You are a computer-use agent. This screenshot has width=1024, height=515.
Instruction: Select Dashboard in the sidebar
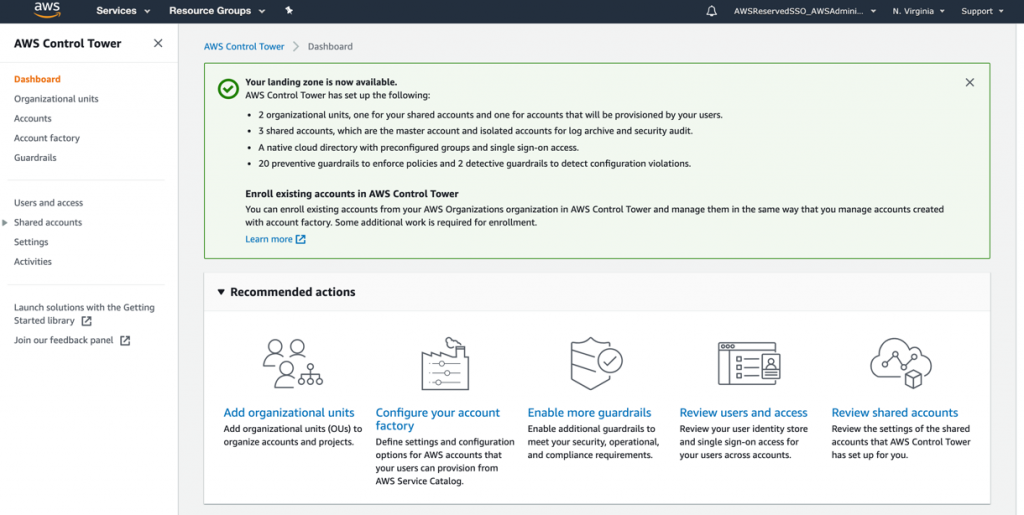[37, 79]
